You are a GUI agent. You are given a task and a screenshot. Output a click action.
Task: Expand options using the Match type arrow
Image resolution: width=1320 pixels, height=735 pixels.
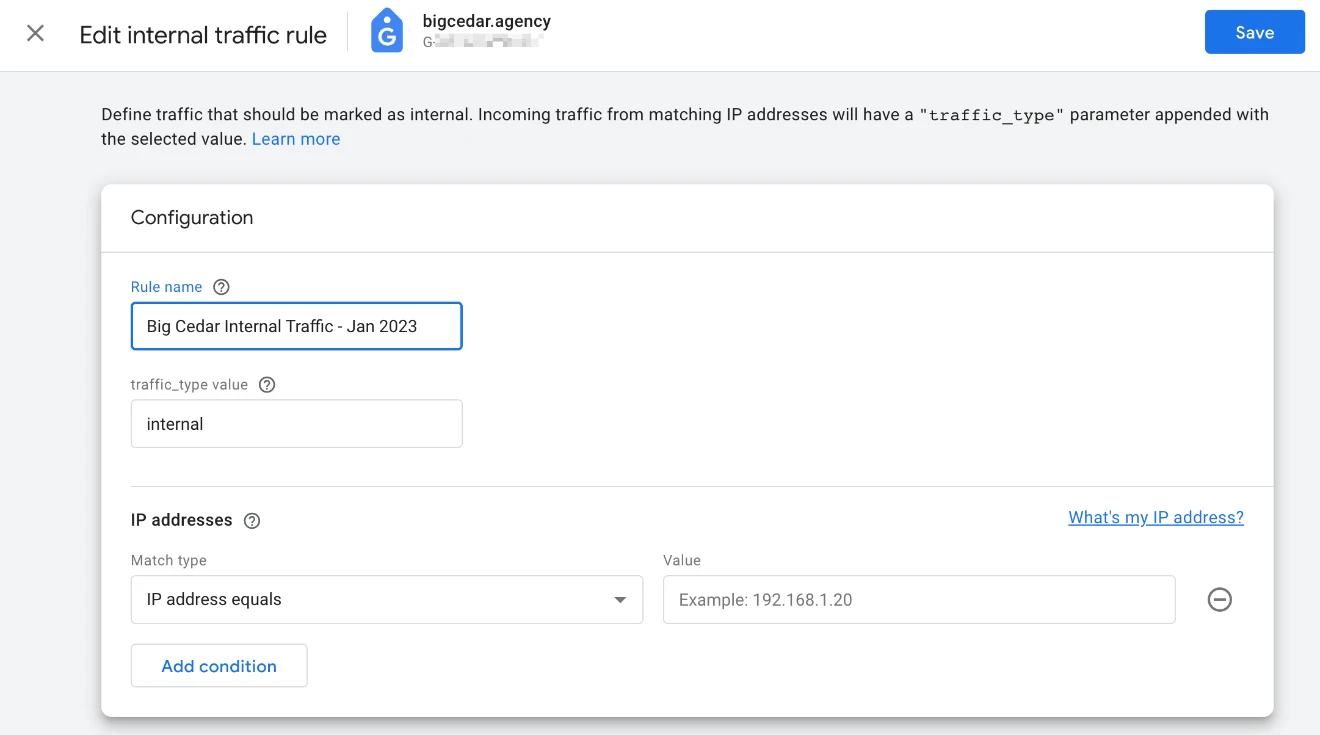coord(620,600)
